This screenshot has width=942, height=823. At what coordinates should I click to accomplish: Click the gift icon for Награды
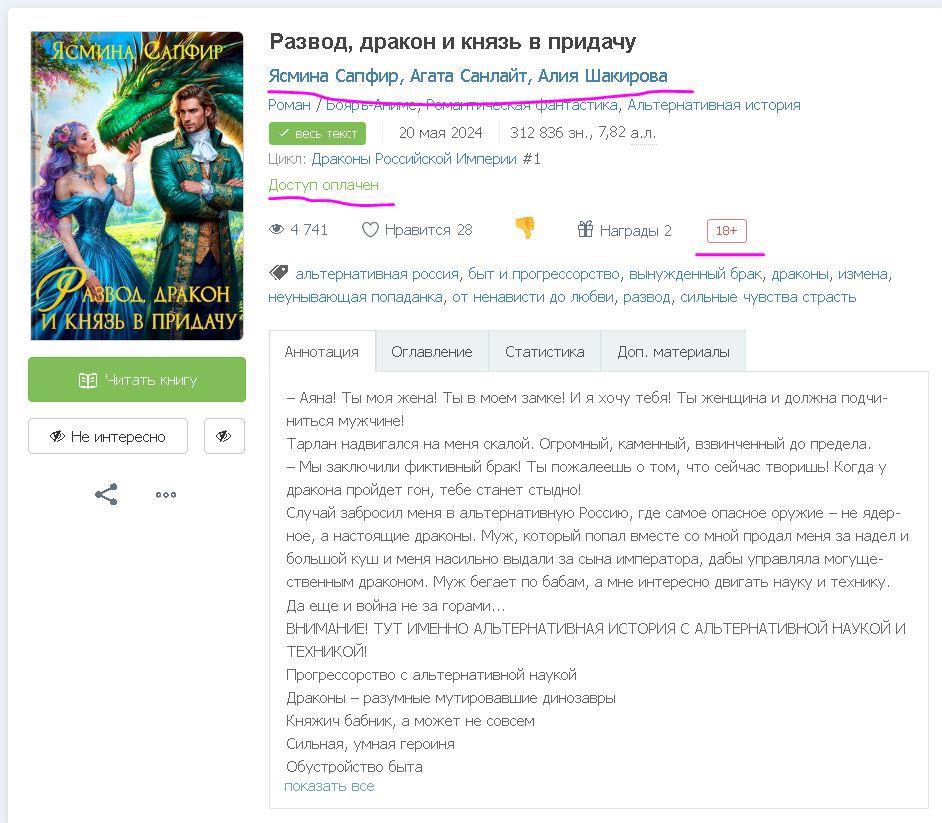(585, 229)
